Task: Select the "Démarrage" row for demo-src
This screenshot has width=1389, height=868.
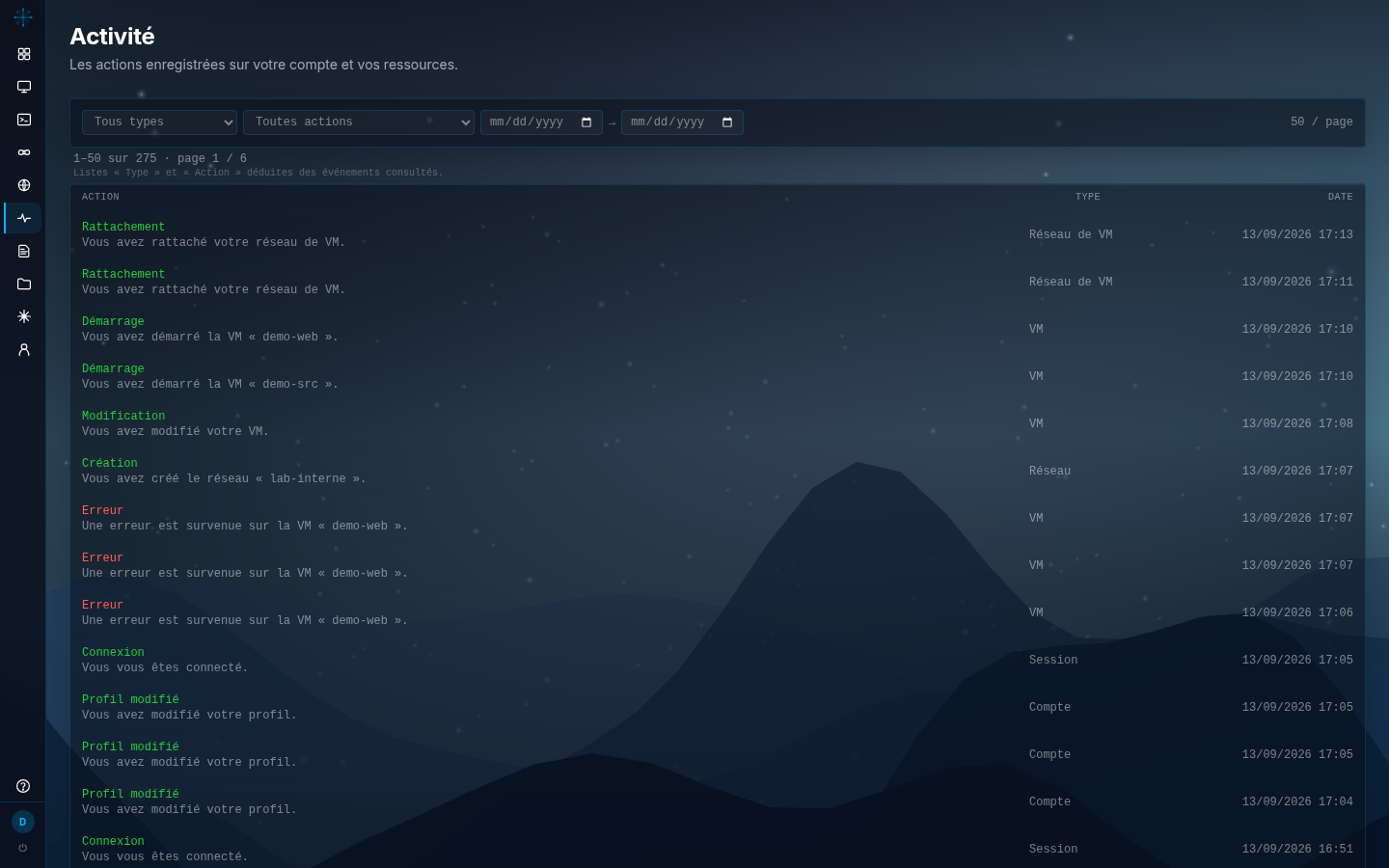Action: pos(718,376)
